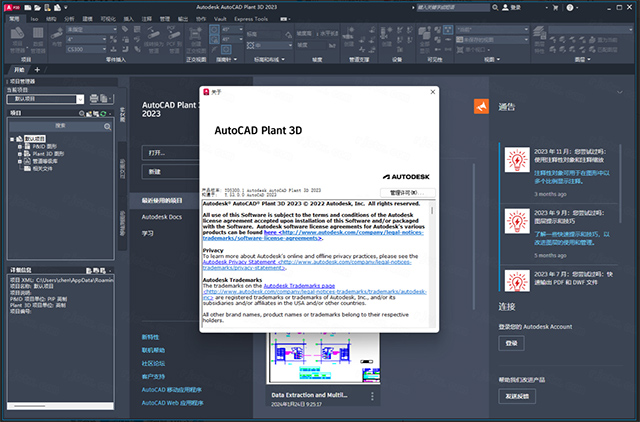Collapse the 默认项目 tree root node
Image resolution: width=640 pixels, height=422 pixels.
(12, 139)
